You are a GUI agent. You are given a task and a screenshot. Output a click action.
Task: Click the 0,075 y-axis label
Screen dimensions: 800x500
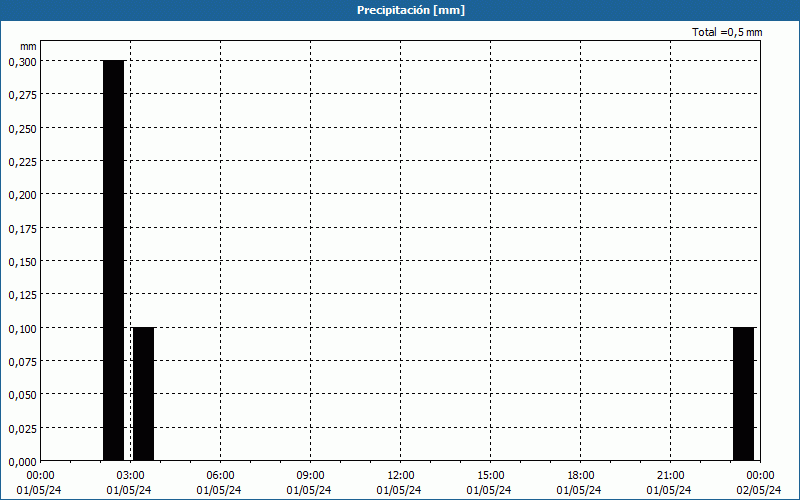coord(22,362)
